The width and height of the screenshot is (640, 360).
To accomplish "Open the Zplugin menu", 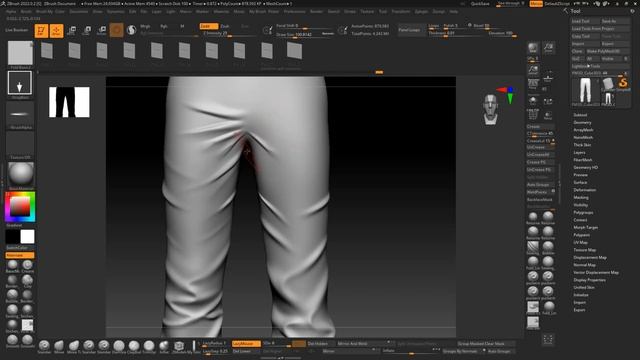I will (421, 11).
